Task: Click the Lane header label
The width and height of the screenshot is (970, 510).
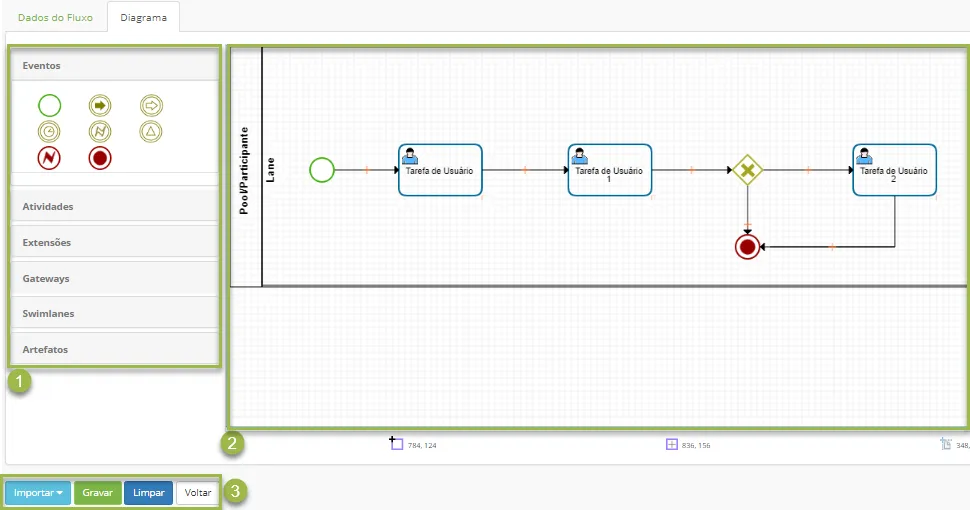Action: point(270,170)
